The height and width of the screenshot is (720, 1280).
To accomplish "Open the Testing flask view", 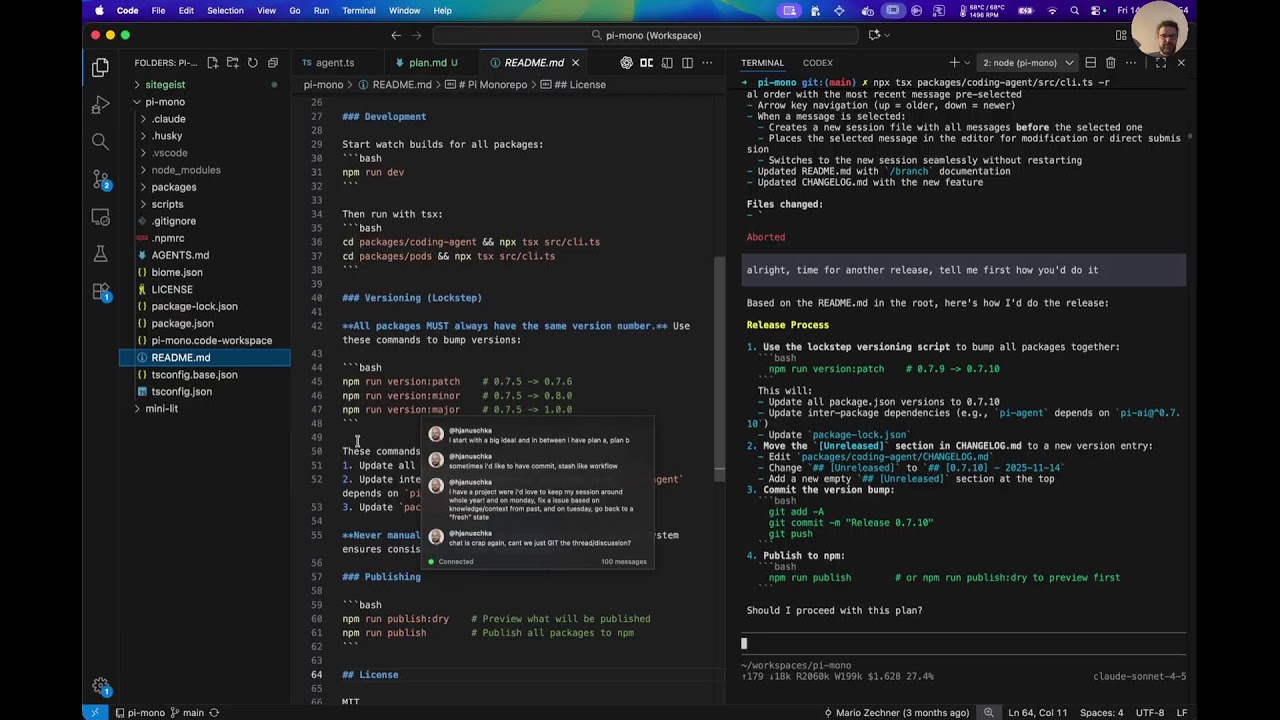I will click(100, 254).
